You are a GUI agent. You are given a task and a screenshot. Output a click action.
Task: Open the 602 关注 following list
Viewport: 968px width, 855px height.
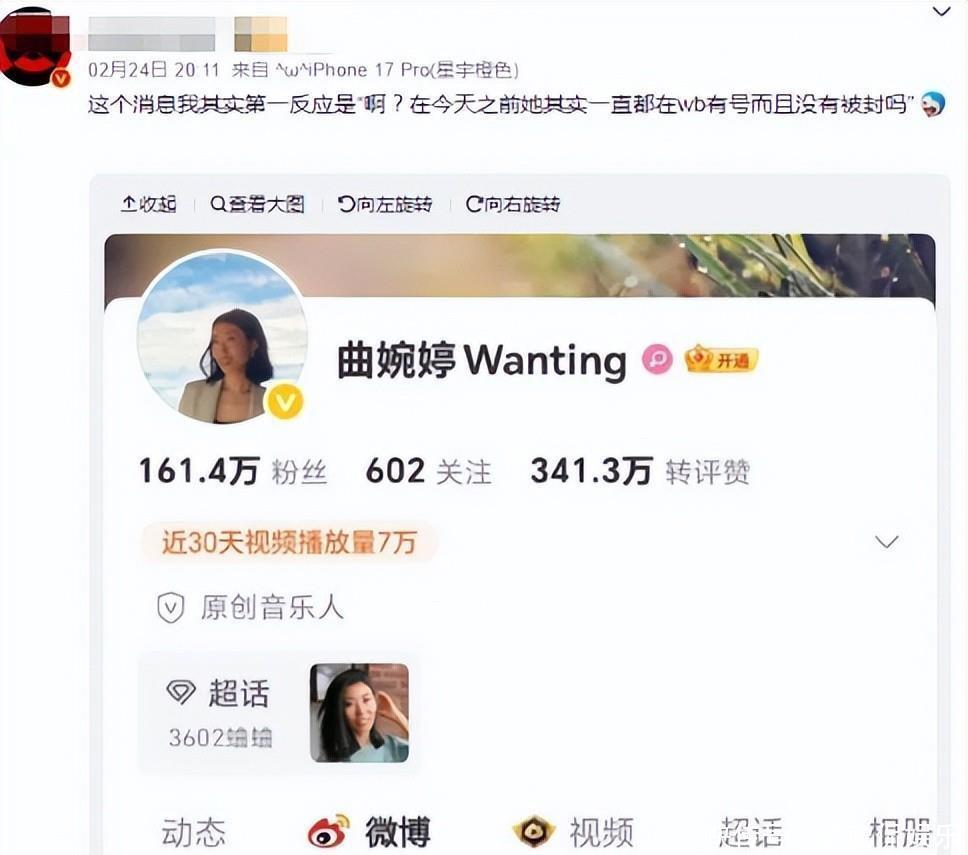coord(428,472)
